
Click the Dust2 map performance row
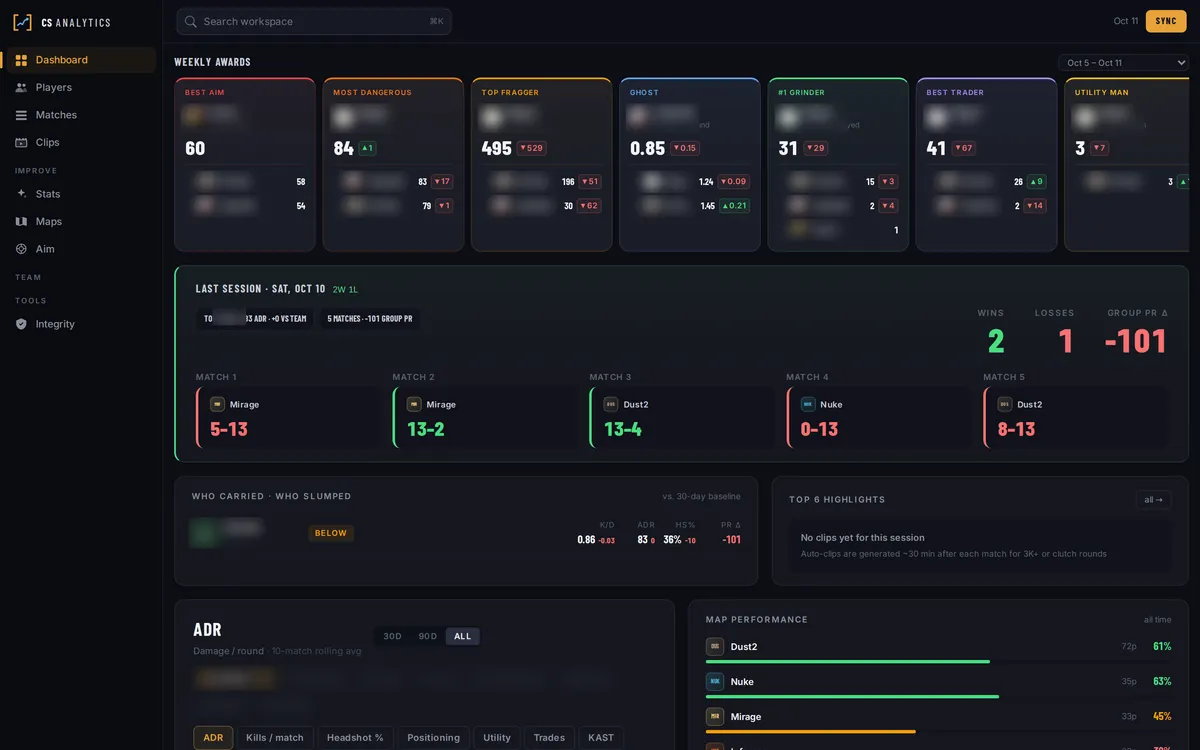pyautogui.click(x=938, y=650)
